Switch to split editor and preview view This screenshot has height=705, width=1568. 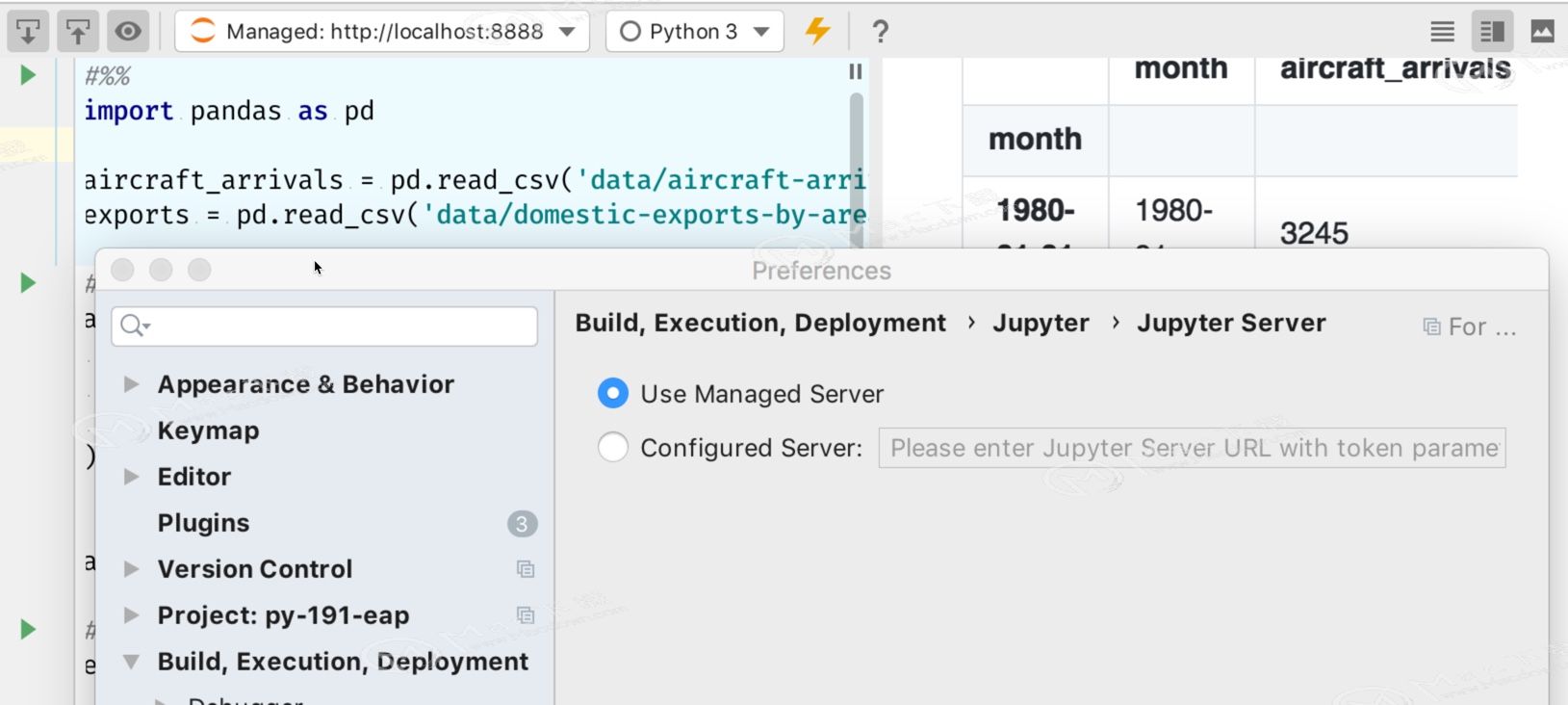[1492, 32]
